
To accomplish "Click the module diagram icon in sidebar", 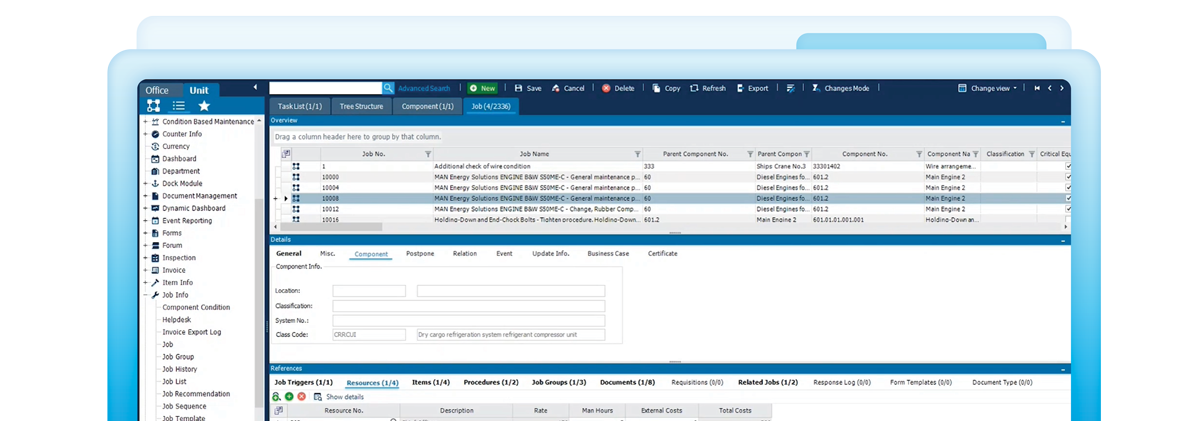I will coord(153,105).
